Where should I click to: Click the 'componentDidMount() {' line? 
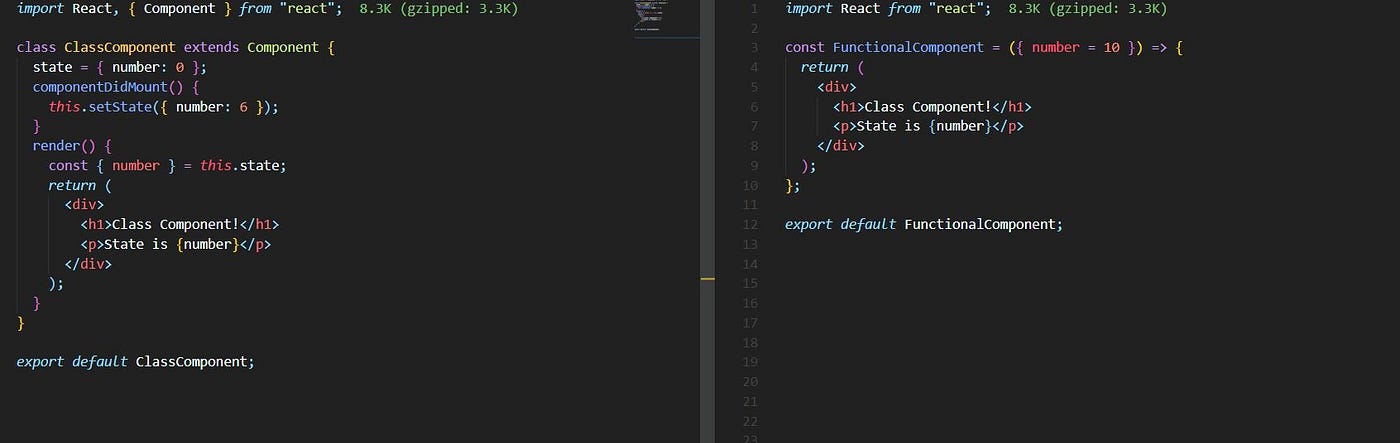[116, 87]
